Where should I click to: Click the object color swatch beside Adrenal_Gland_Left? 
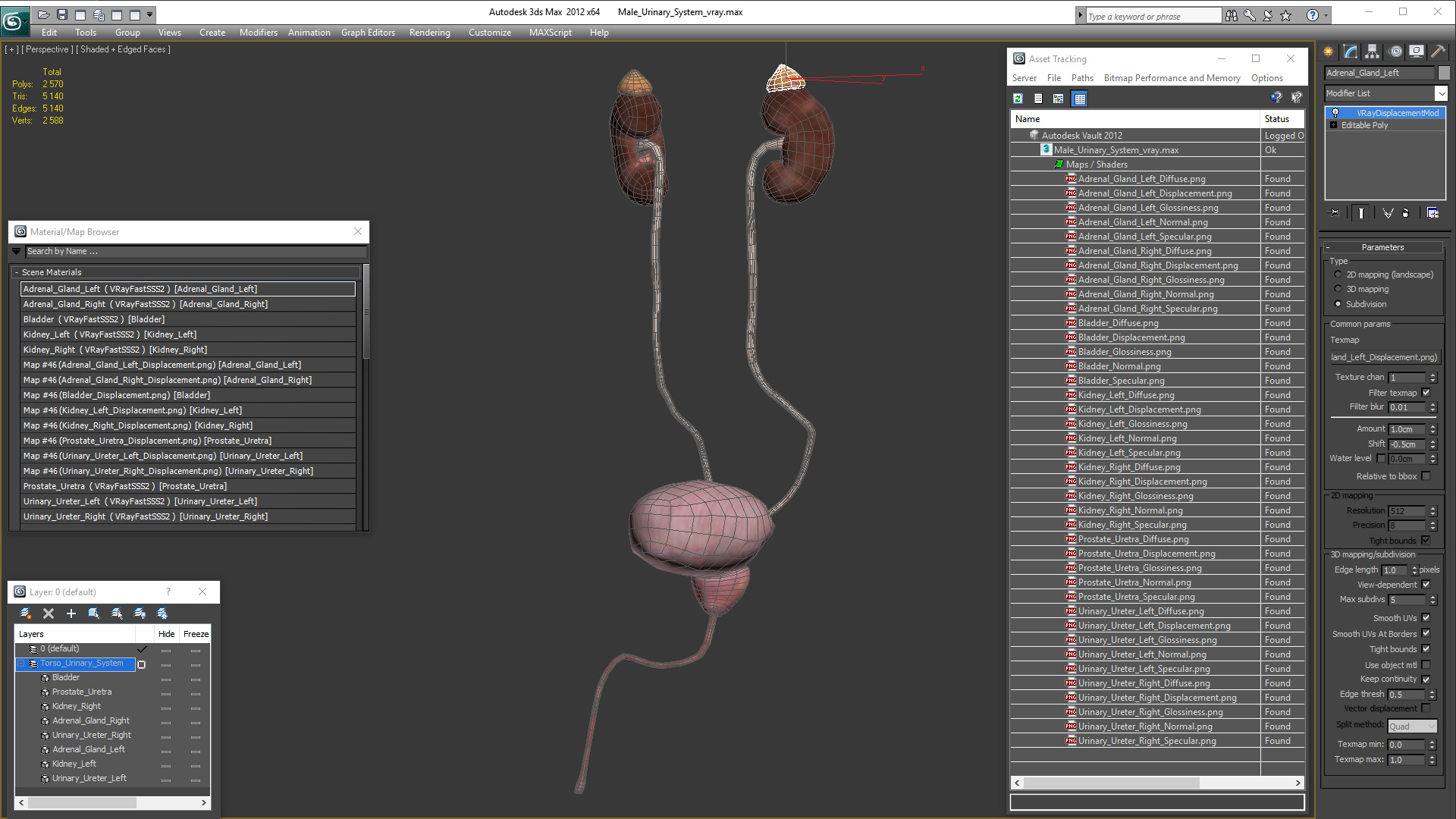[x=1444, y=73]
